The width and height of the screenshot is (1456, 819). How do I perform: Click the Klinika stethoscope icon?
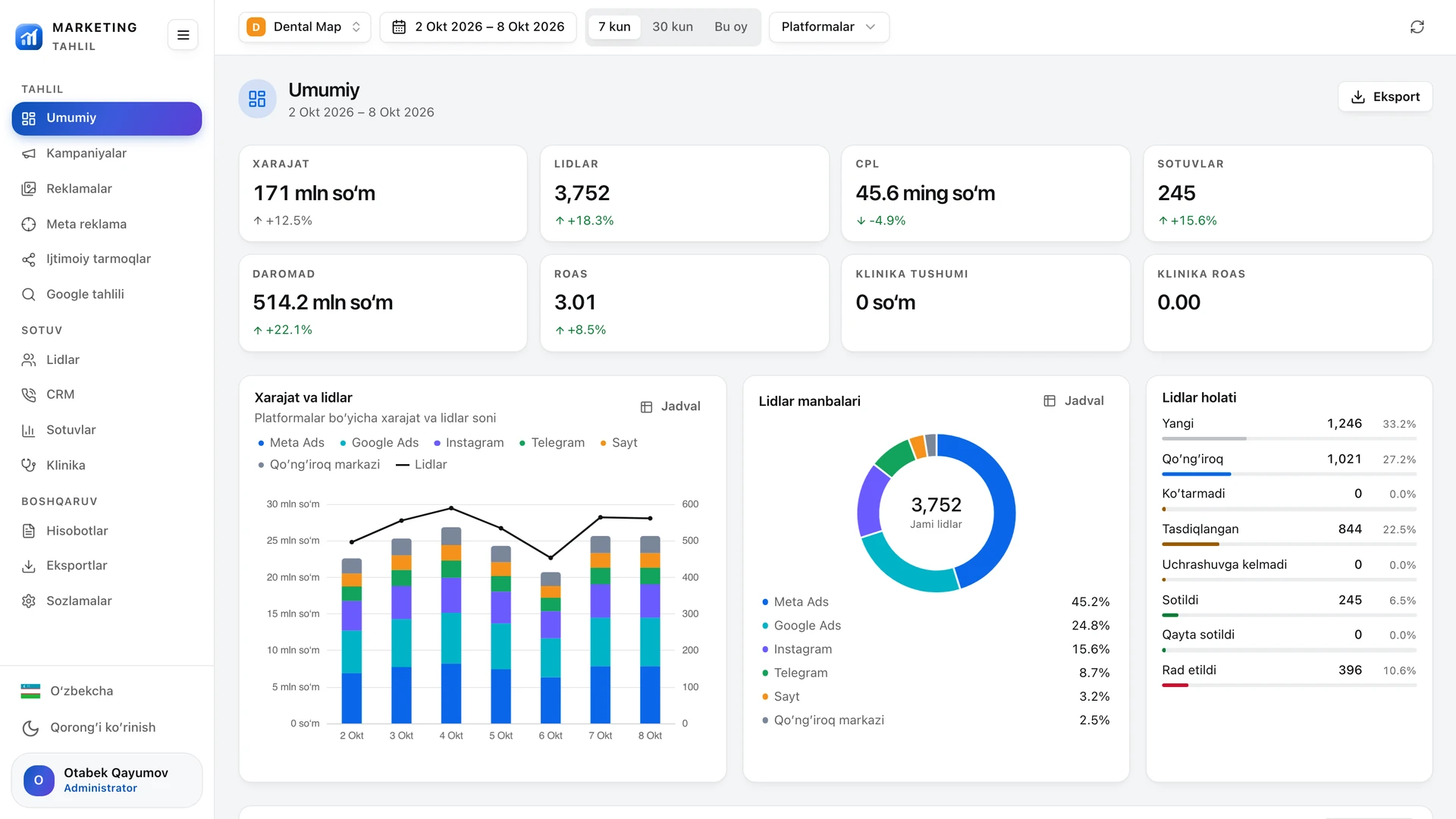point(29,466)
